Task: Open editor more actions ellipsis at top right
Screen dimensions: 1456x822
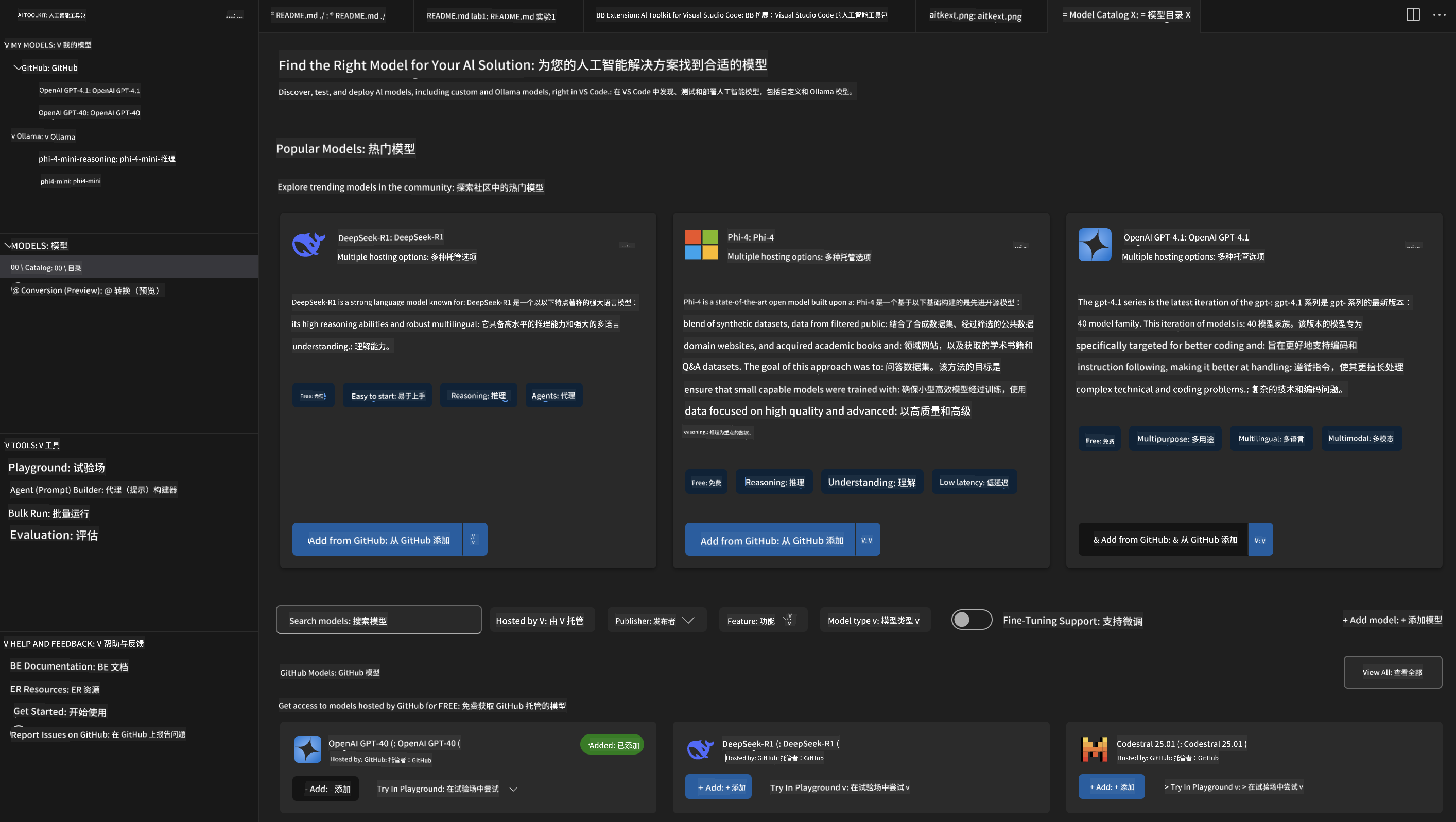Action: 1439,15
